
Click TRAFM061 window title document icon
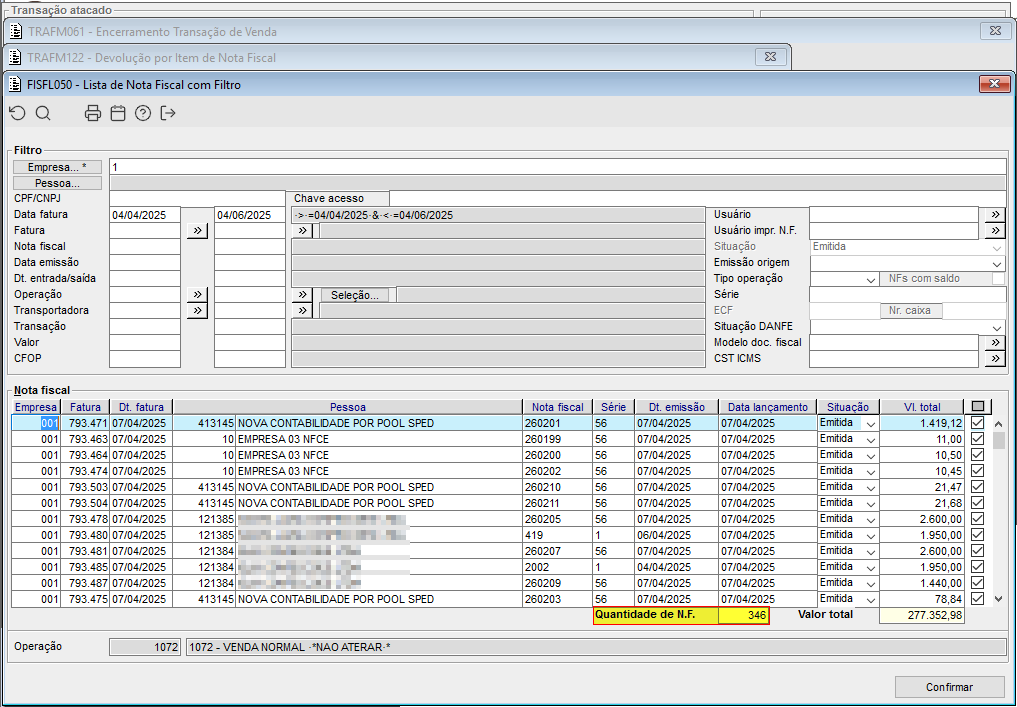(16, 32)
